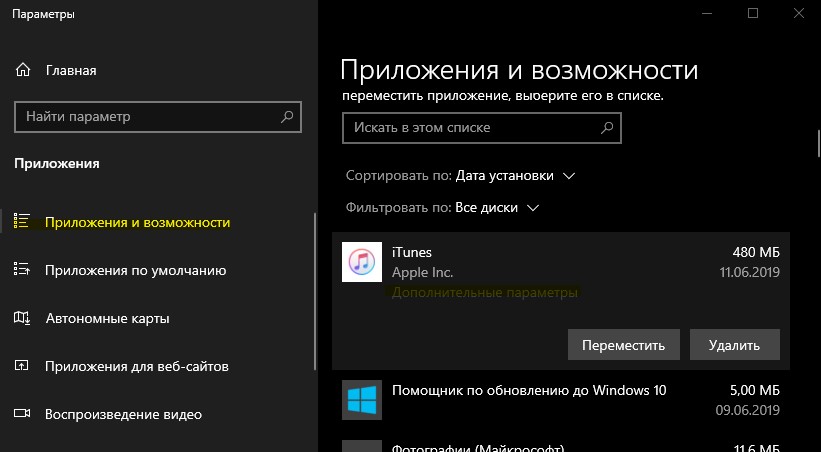Click the Воспроизведение видео camera icon
This screenshot has height=452, width=821.
[x=21, y=414]
